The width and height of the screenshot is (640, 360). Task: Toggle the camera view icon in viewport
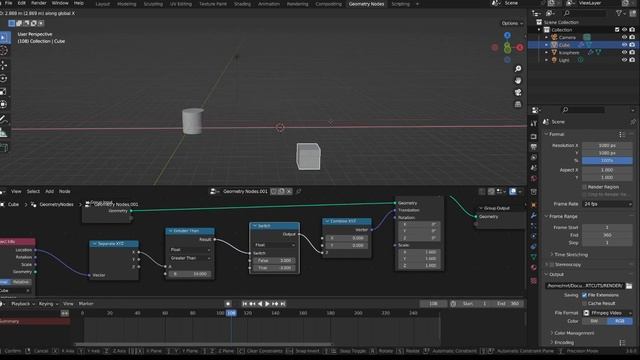coord(518,92)
